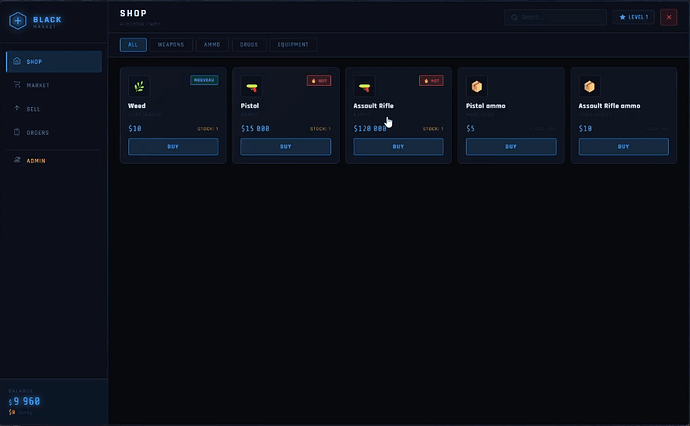The image size is (690, 426).
Task: Click the Assault Rifle ammo title
Action: pos(609,106)
